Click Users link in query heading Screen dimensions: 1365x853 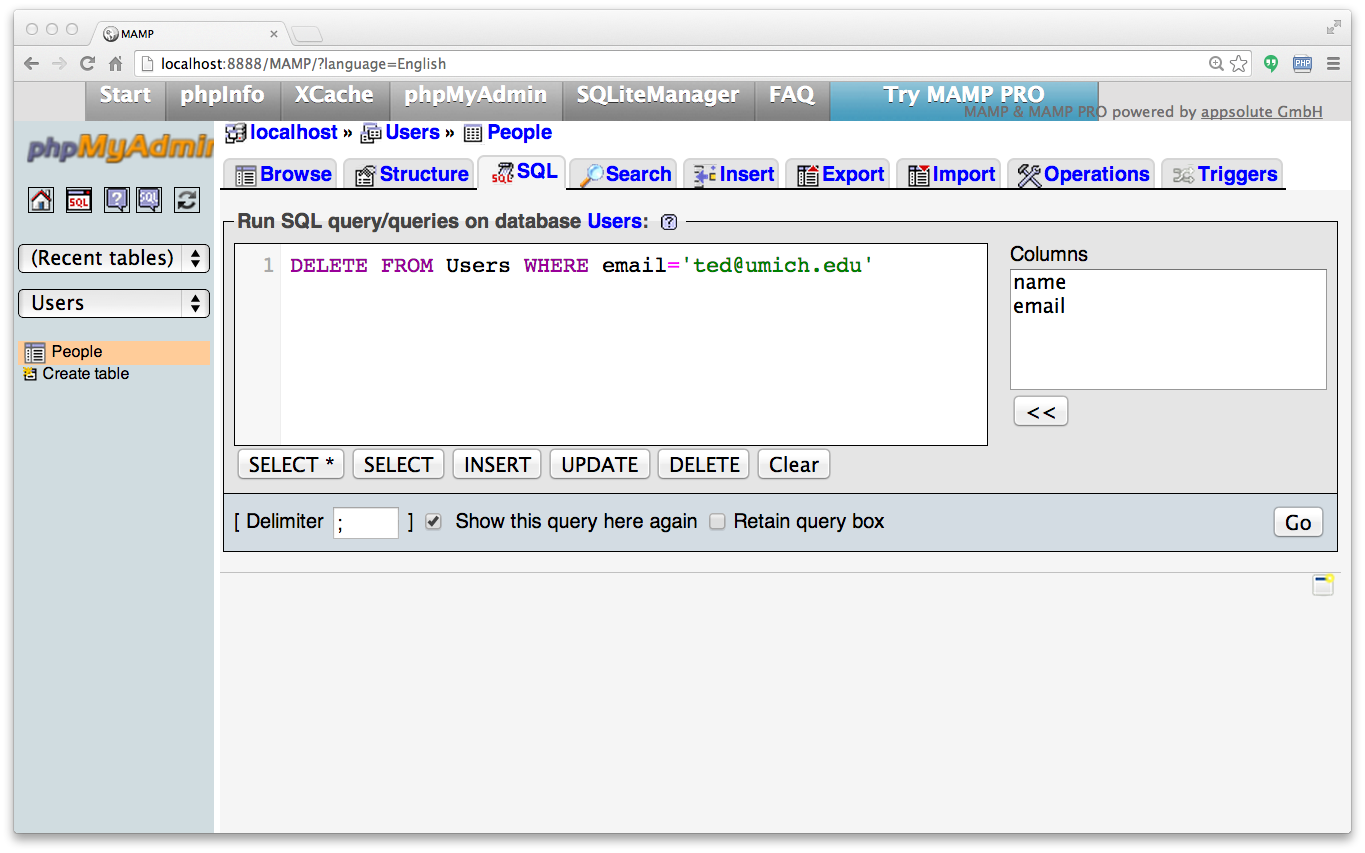pyautogui.click(x=615, y=221)
